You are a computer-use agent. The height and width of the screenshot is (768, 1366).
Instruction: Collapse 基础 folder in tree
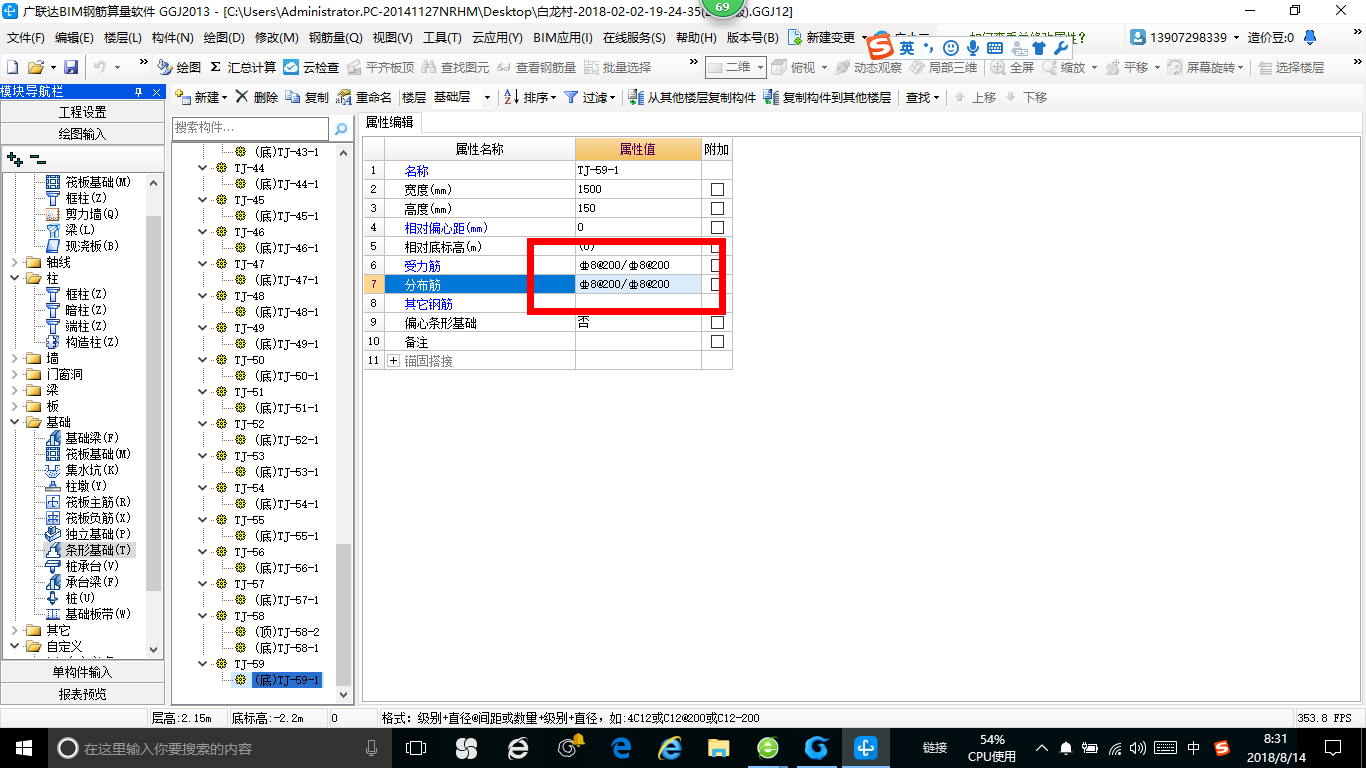point(14,422)
